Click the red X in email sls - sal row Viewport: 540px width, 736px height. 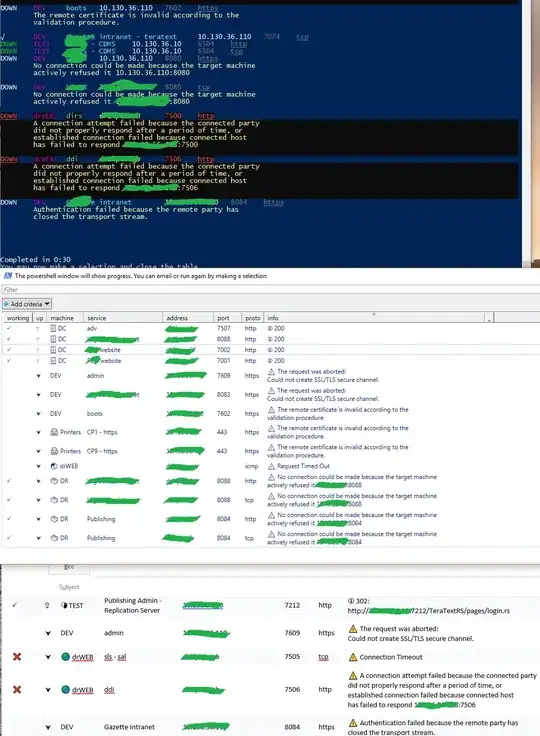tap(17, 657)
